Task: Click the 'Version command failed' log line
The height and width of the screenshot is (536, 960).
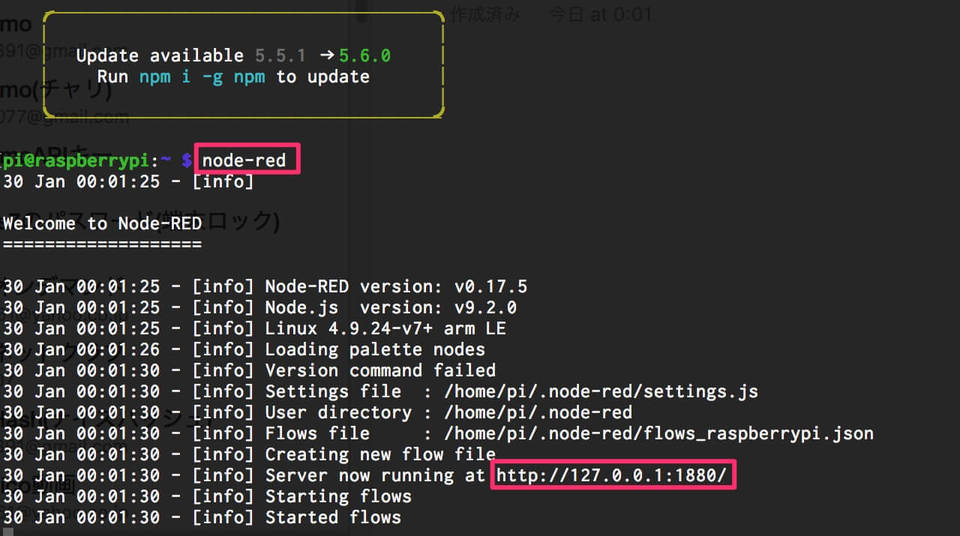Action: pyautogui.click(x=380, y=370)
